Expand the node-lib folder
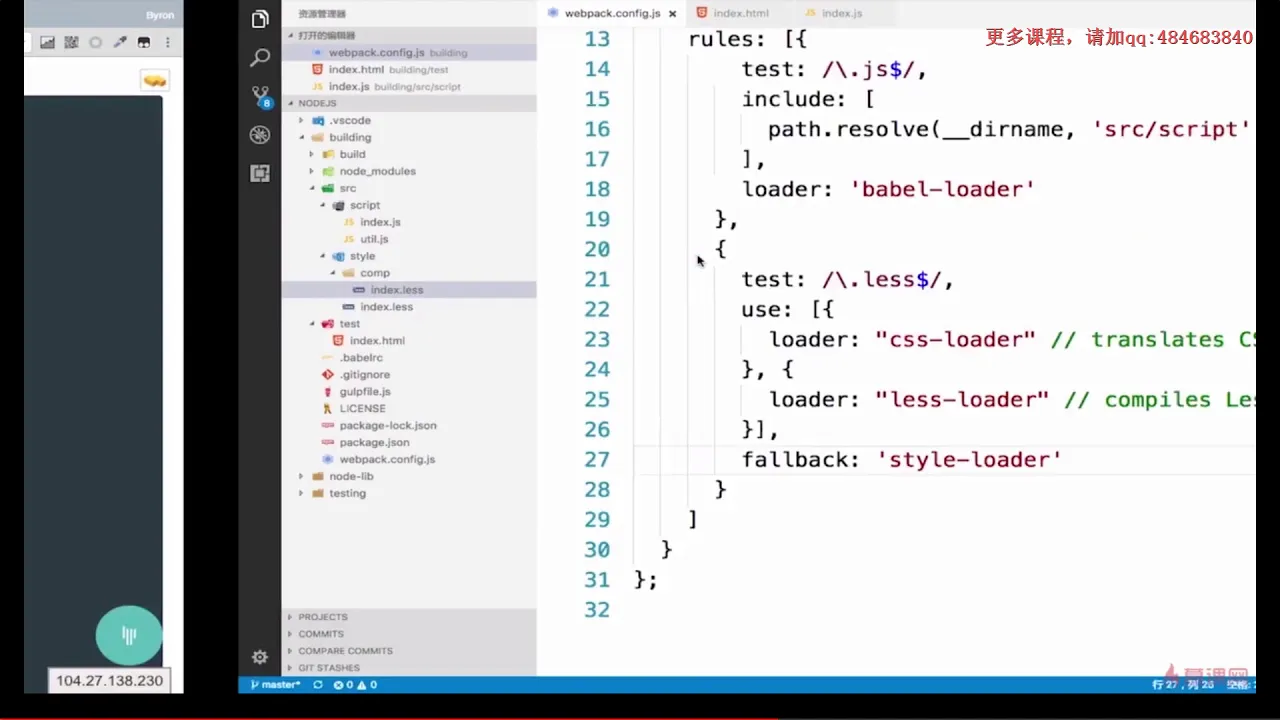Image resolution: width=1280 pixels, height=720 pixels. coord(409,476)
